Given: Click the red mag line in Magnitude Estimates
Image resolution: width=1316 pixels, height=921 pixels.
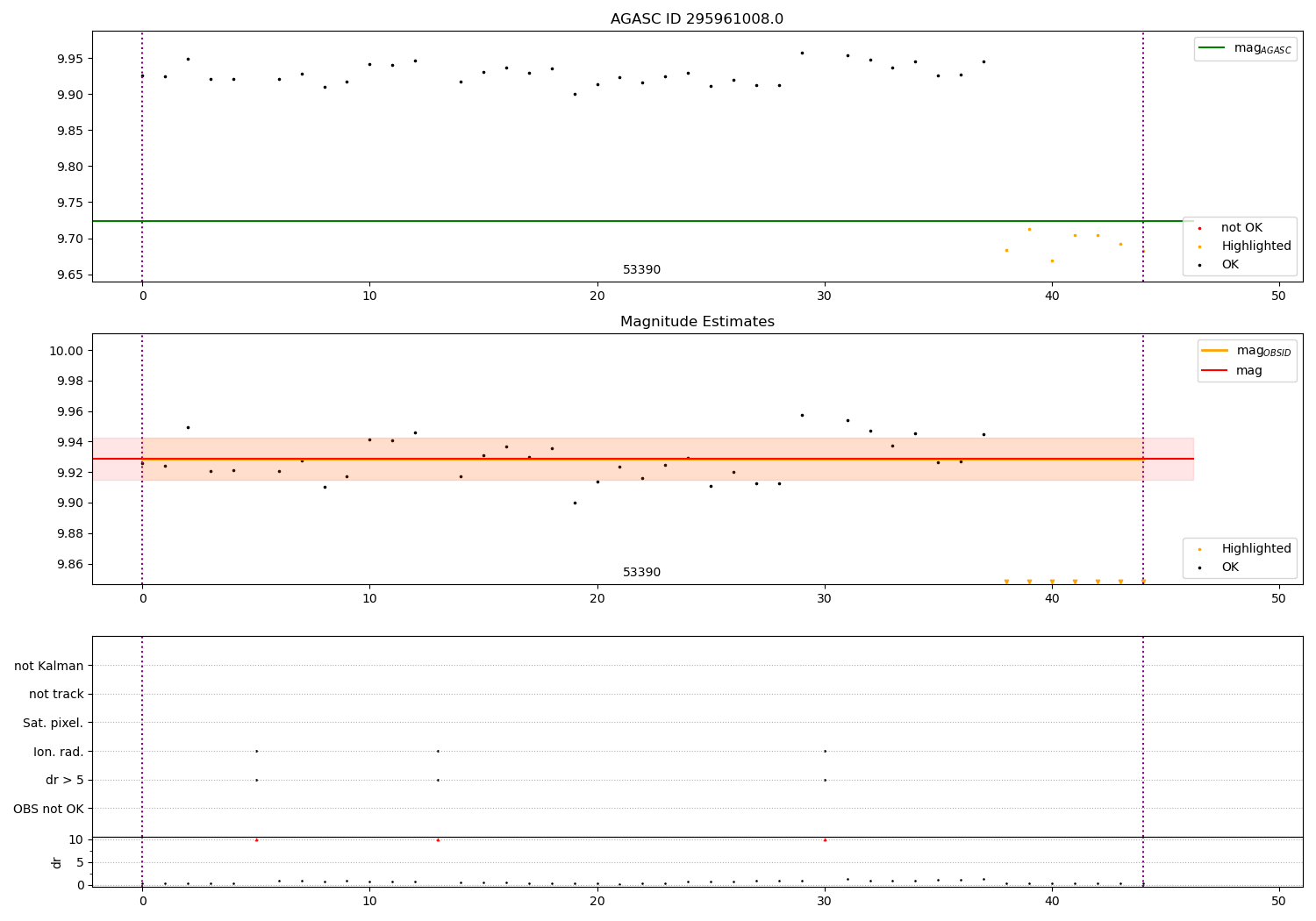Looking at the screenshot, I should pyautogui.click(x=642, y=459).
